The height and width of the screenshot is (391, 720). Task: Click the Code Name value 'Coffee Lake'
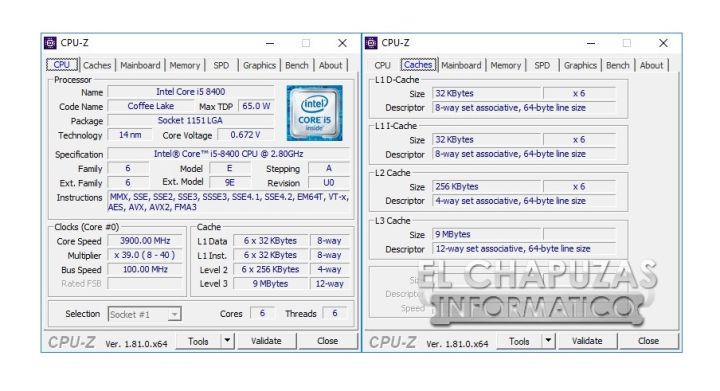pyautogui.click(x=151, y=106)
